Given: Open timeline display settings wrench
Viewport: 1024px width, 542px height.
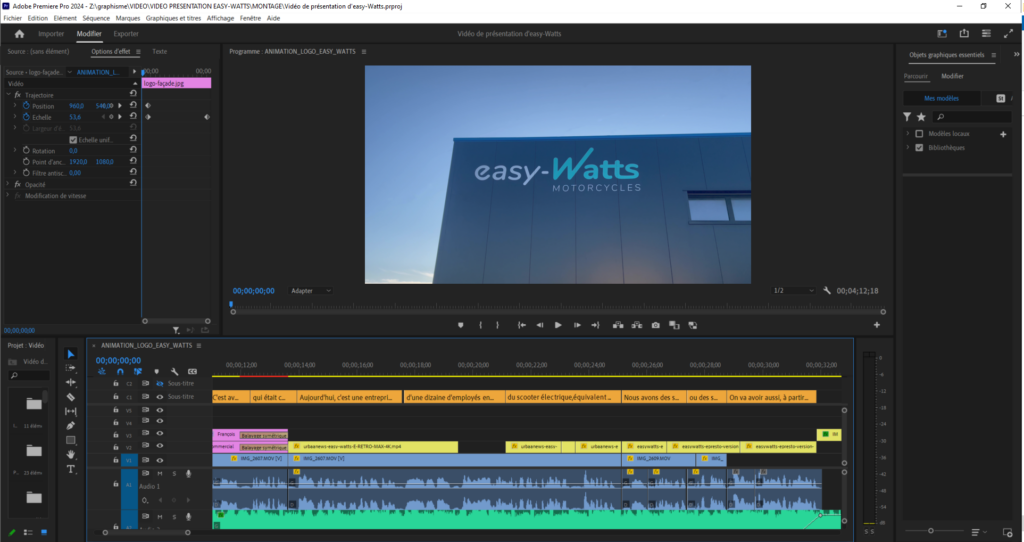Looking at the screenshot, I should 174,372.
